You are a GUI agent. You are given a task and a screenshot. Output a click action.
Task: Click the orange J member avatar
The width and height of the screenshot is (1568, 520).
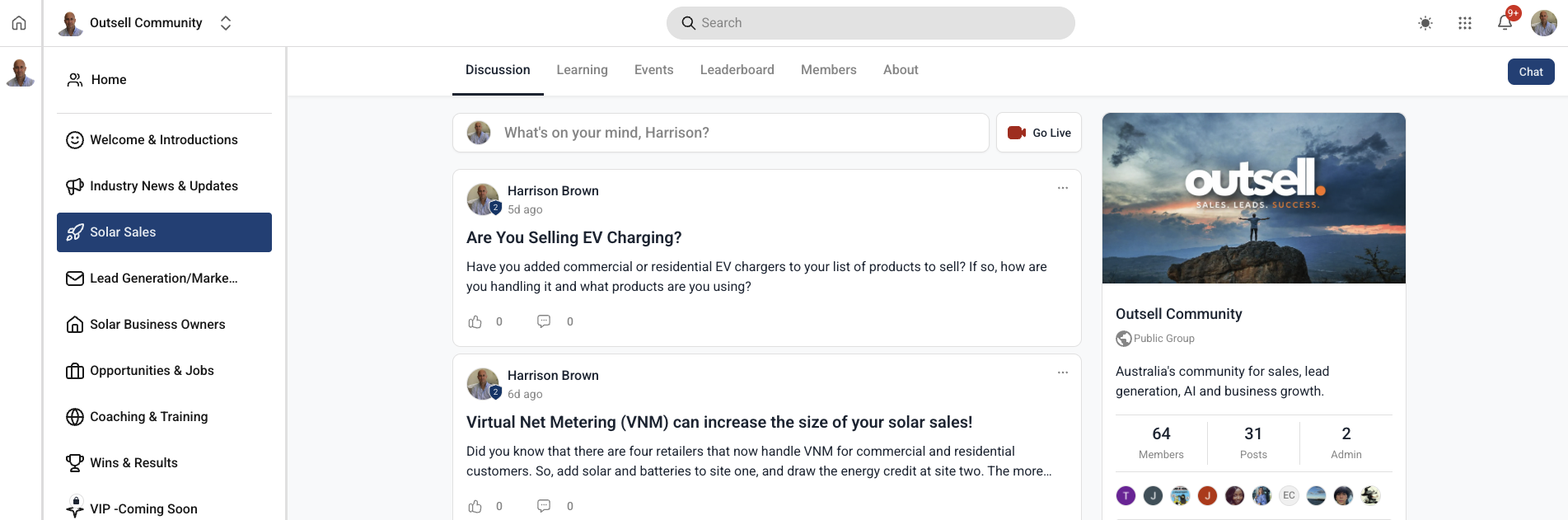tap(1207, 495)
